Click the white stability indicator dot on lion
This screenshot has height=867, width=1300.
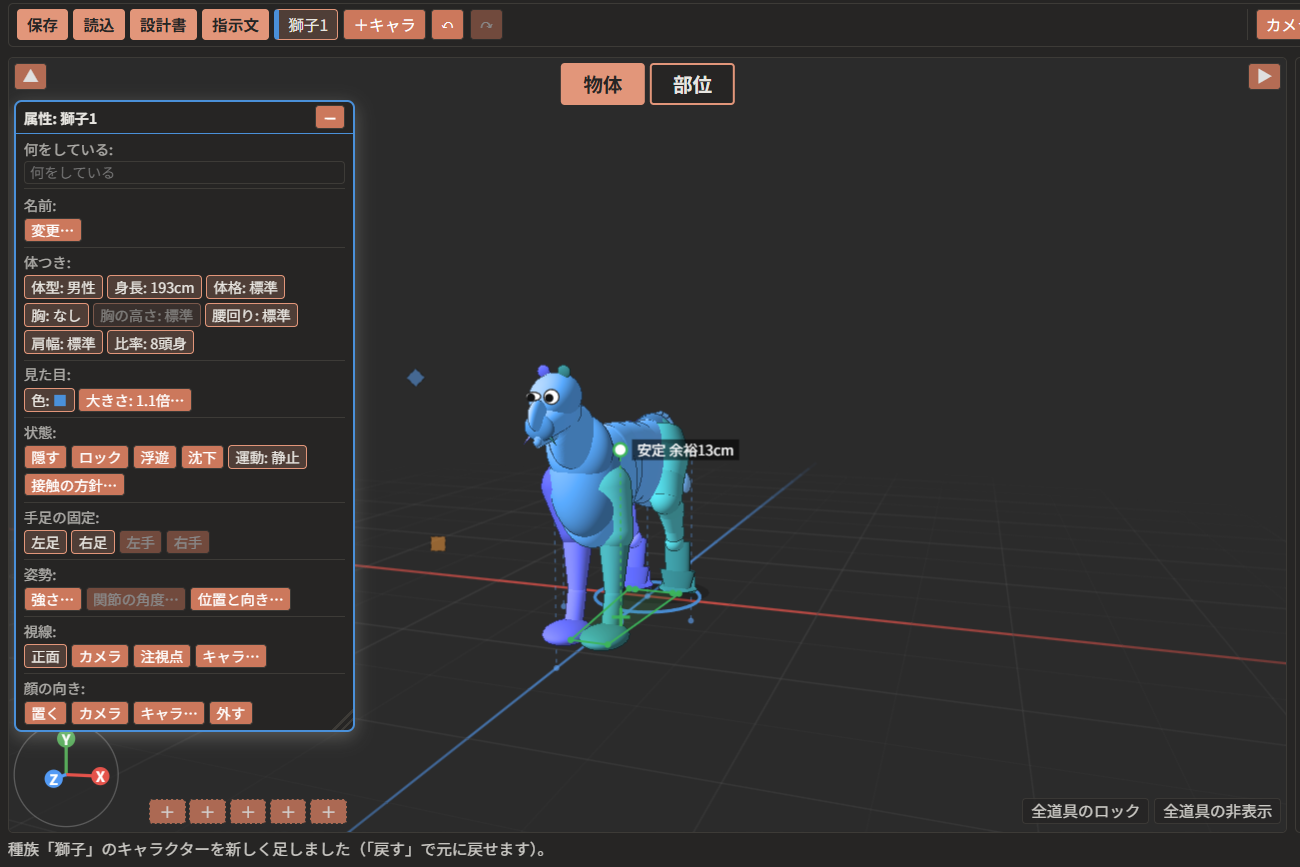point(620,450)
